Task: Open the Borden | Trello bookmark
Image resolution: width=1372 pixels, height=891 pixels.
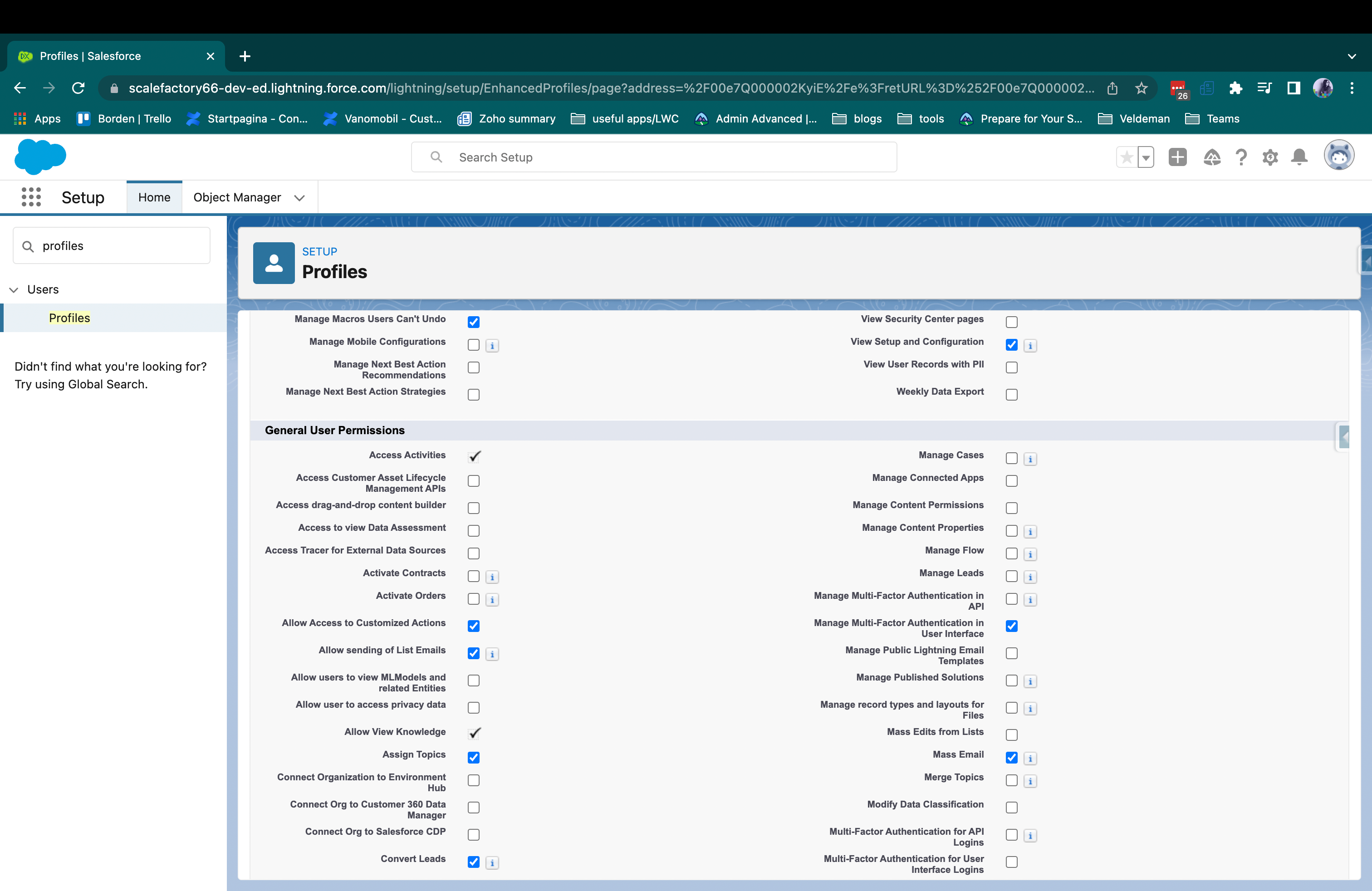Action: (124, 119)
